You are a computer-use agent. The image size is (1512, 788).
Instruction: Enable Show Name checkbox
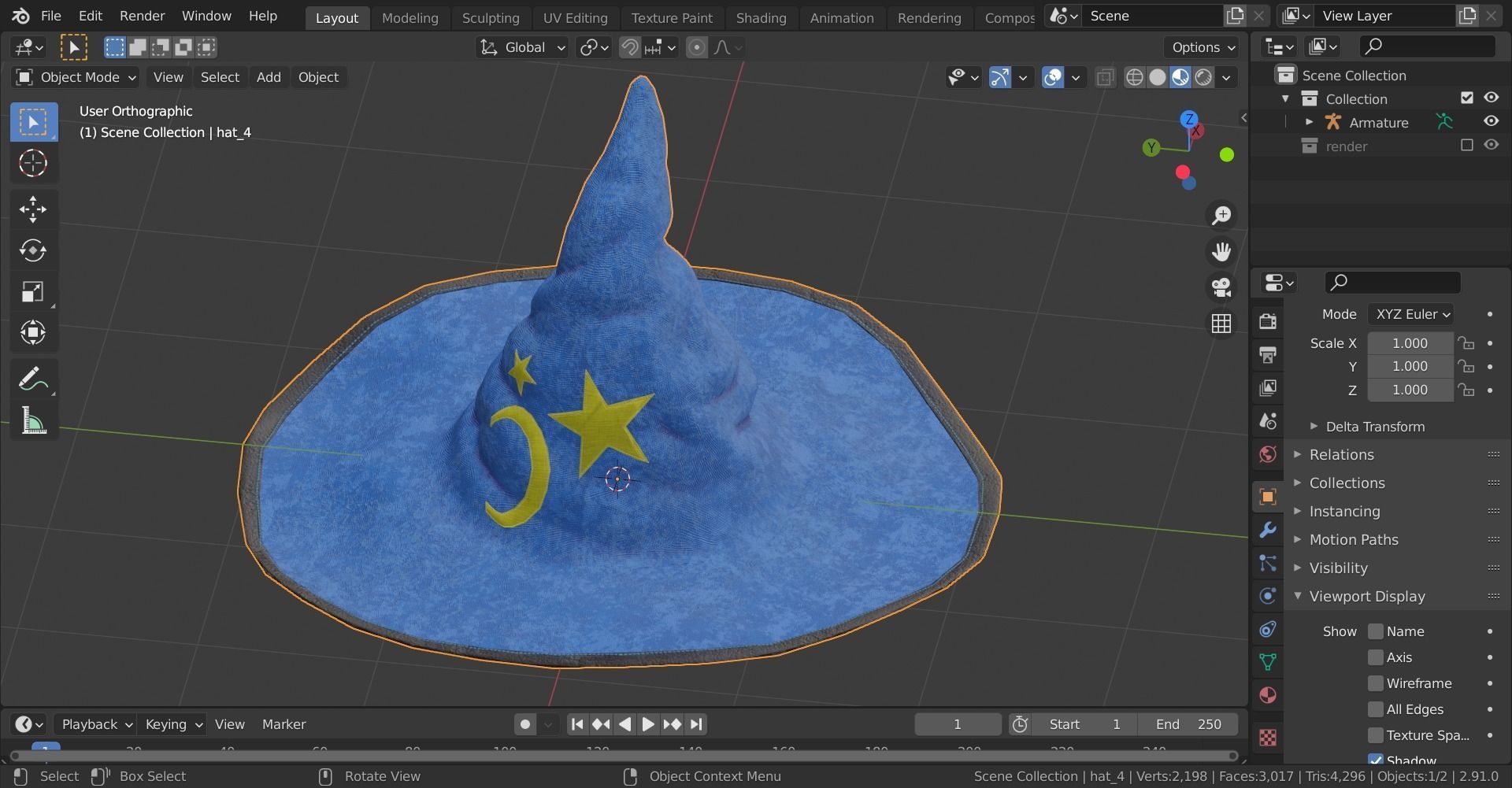click(x=1376, y=631)
